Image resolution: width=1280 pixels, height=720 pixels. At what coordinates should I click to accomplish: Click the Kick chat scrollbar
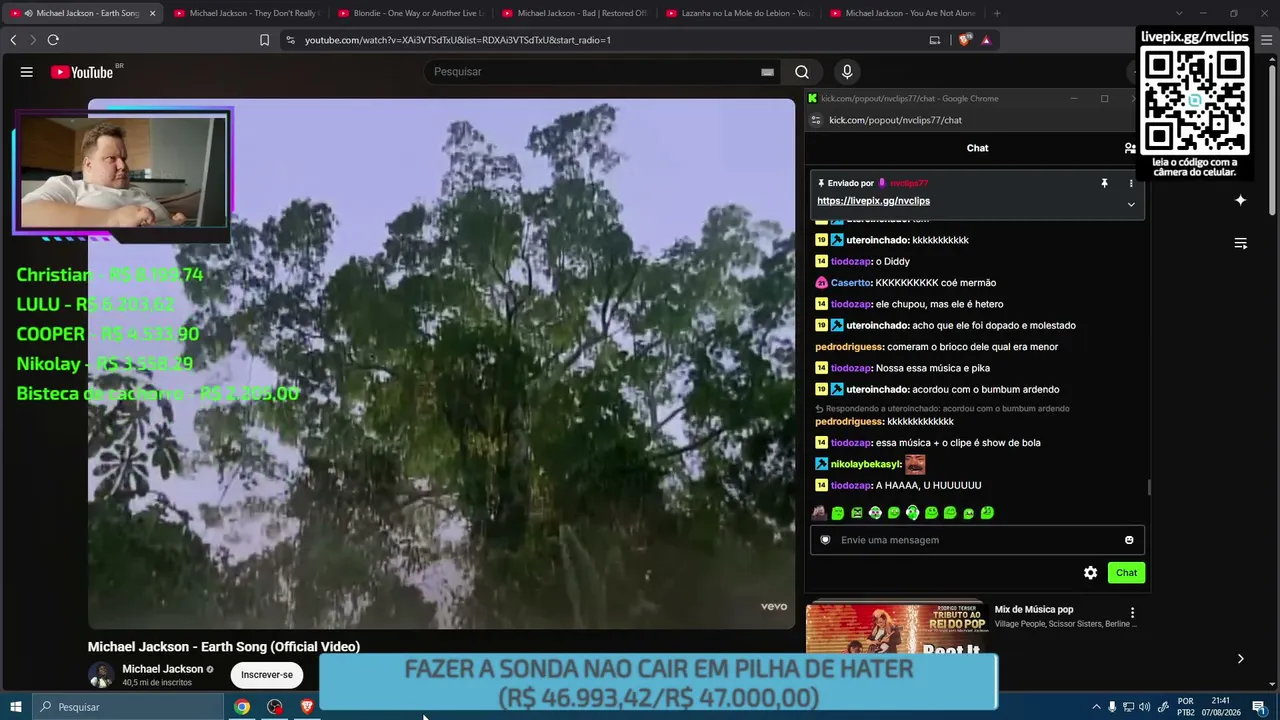(x=1149, y=487)
